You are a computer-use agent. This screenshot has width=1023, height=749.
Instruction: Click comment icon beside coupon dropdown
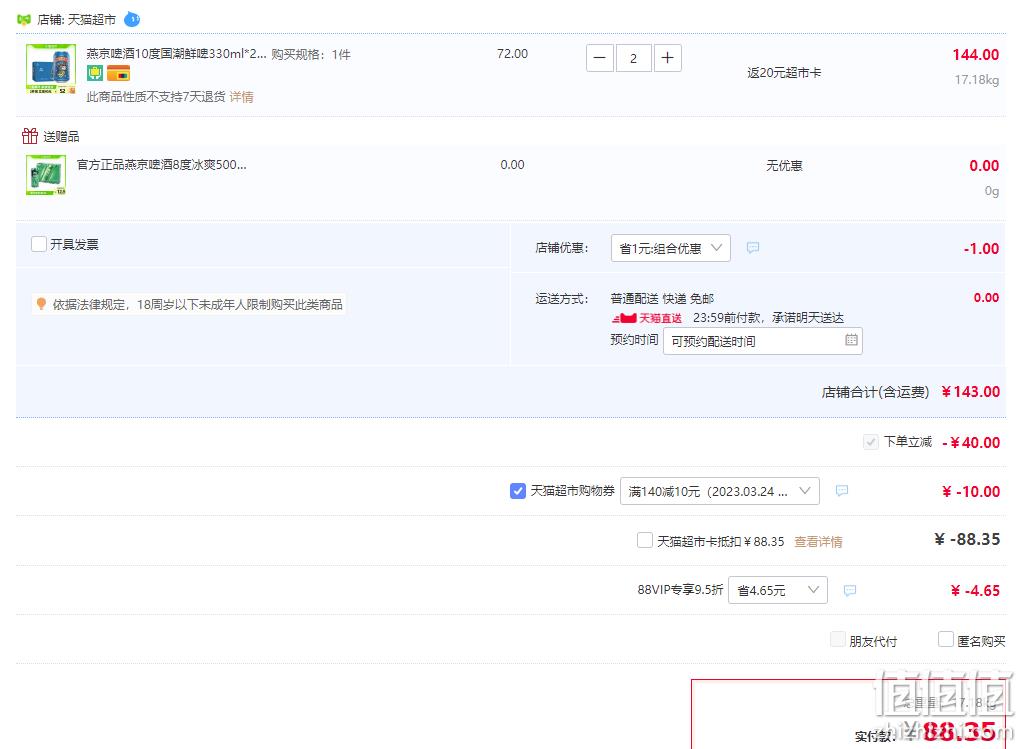[x=842, y=491]
